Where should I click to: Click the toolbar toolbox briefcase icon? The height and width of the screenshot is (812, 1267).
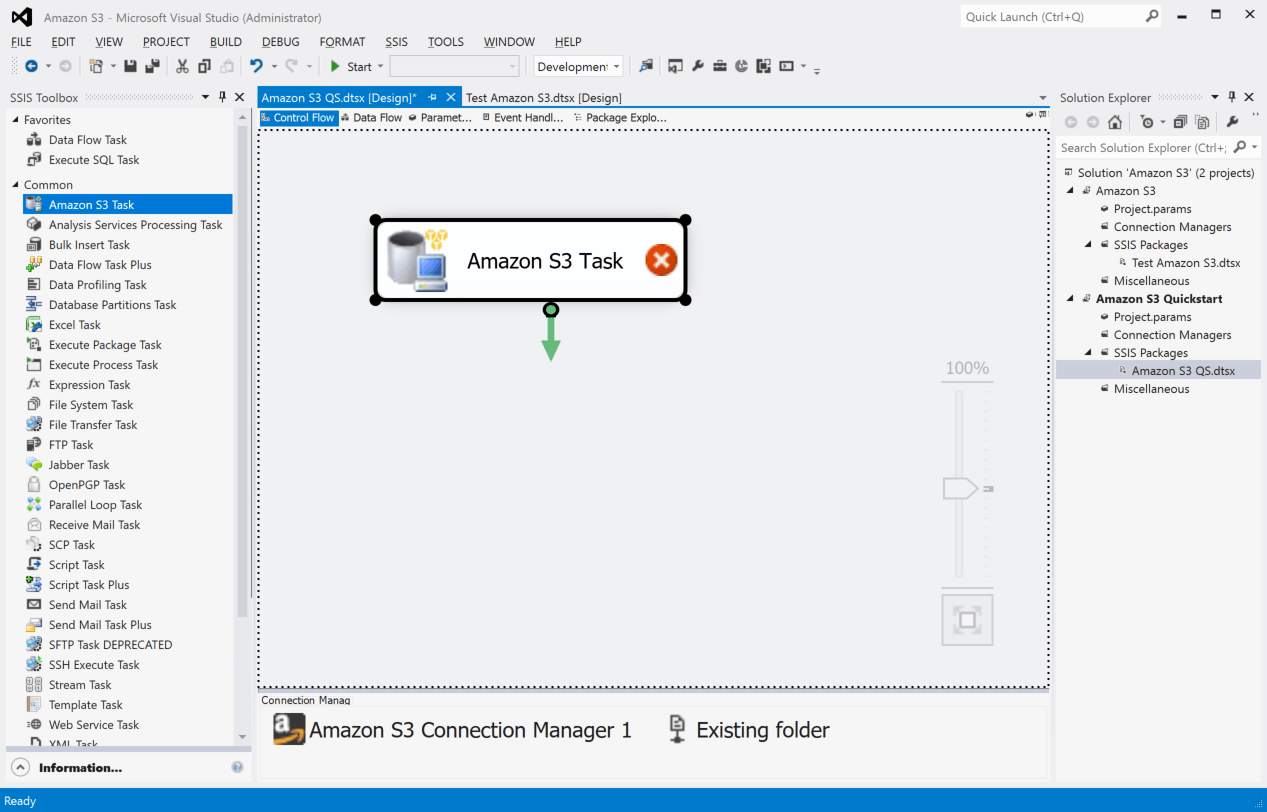(720, 67)
